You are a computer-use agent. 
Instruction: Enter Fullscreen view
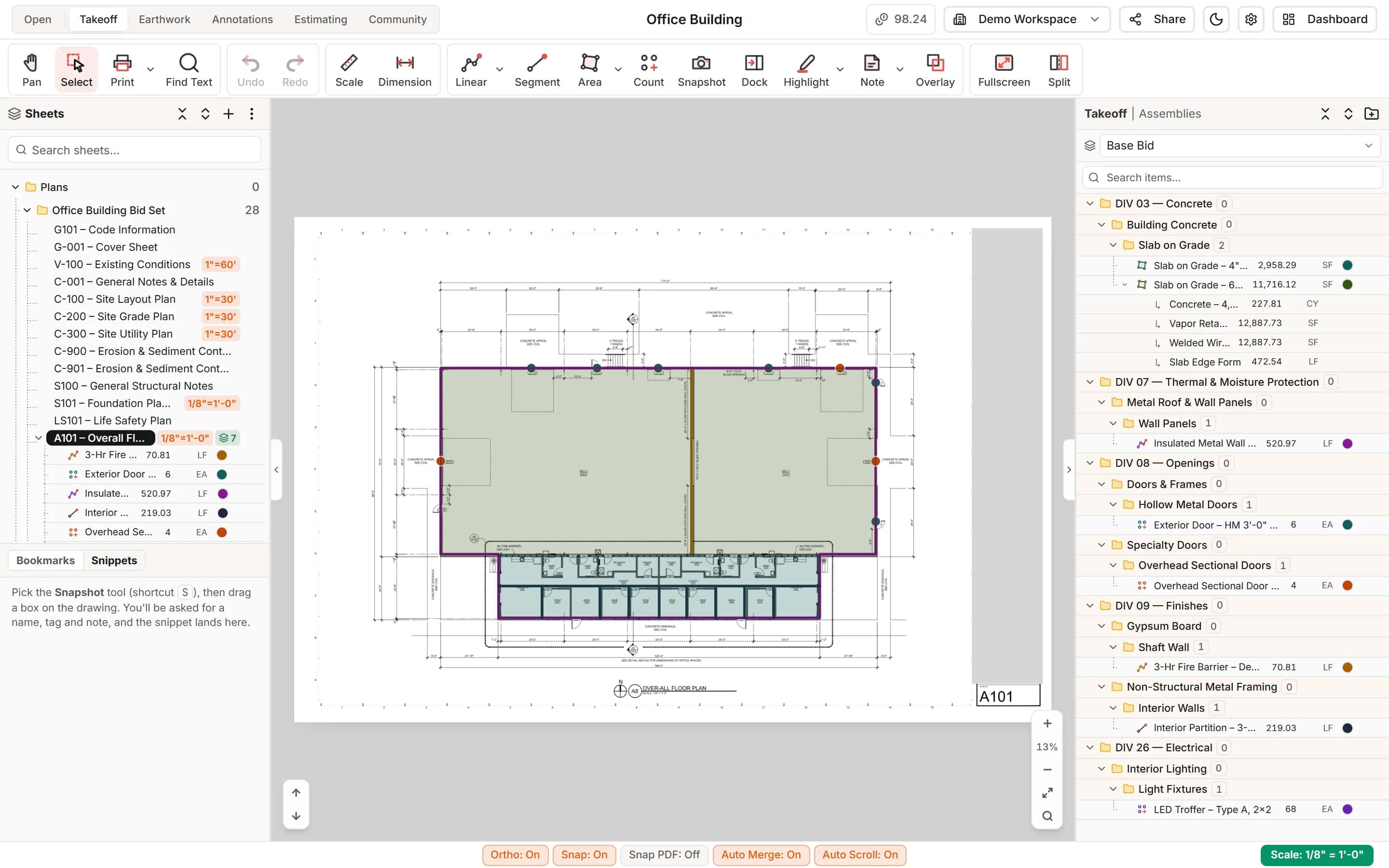tap(1004, 70)
